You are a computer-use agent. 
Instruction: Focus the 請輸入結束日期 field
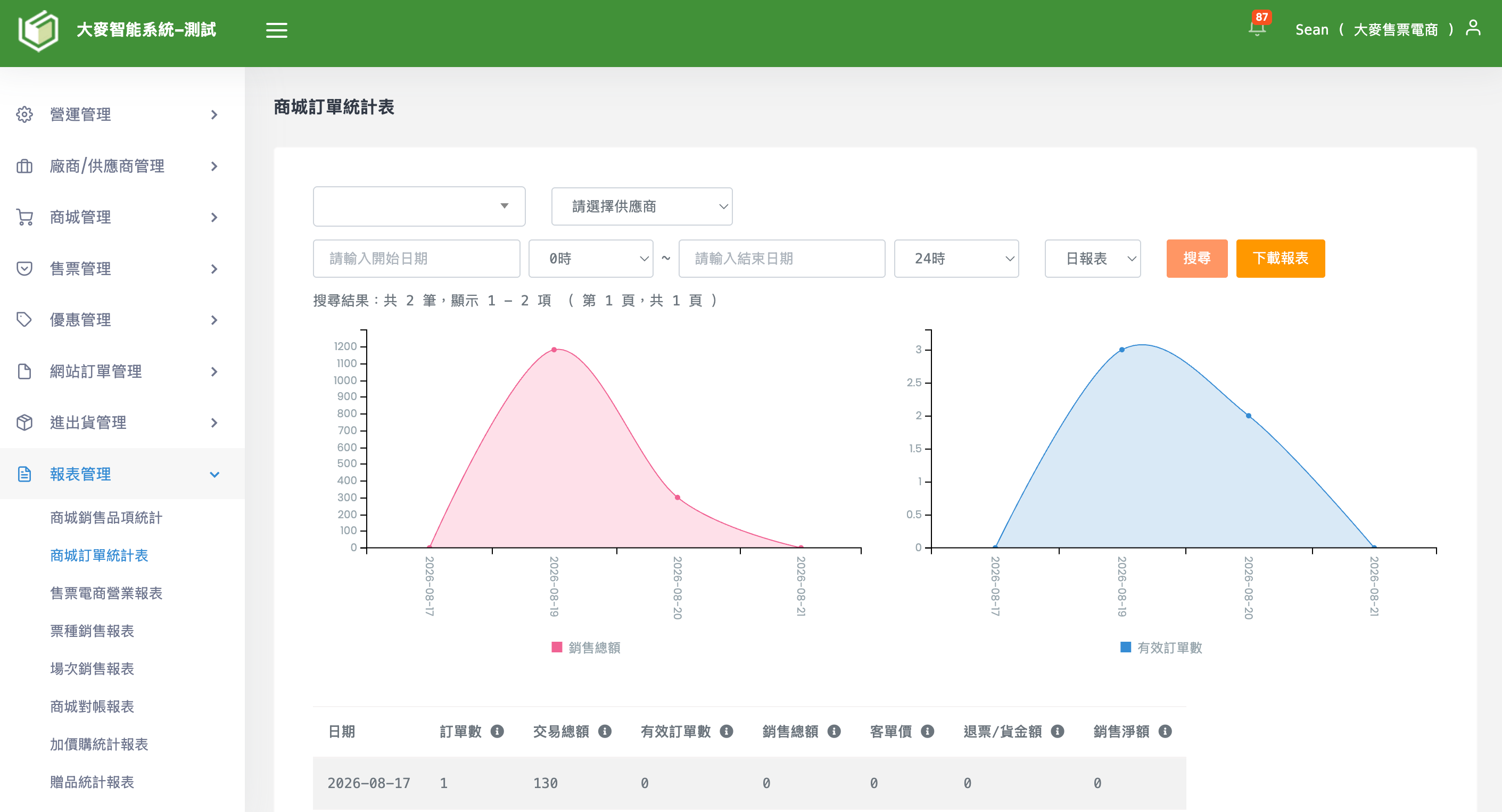(x=782, y=258)
